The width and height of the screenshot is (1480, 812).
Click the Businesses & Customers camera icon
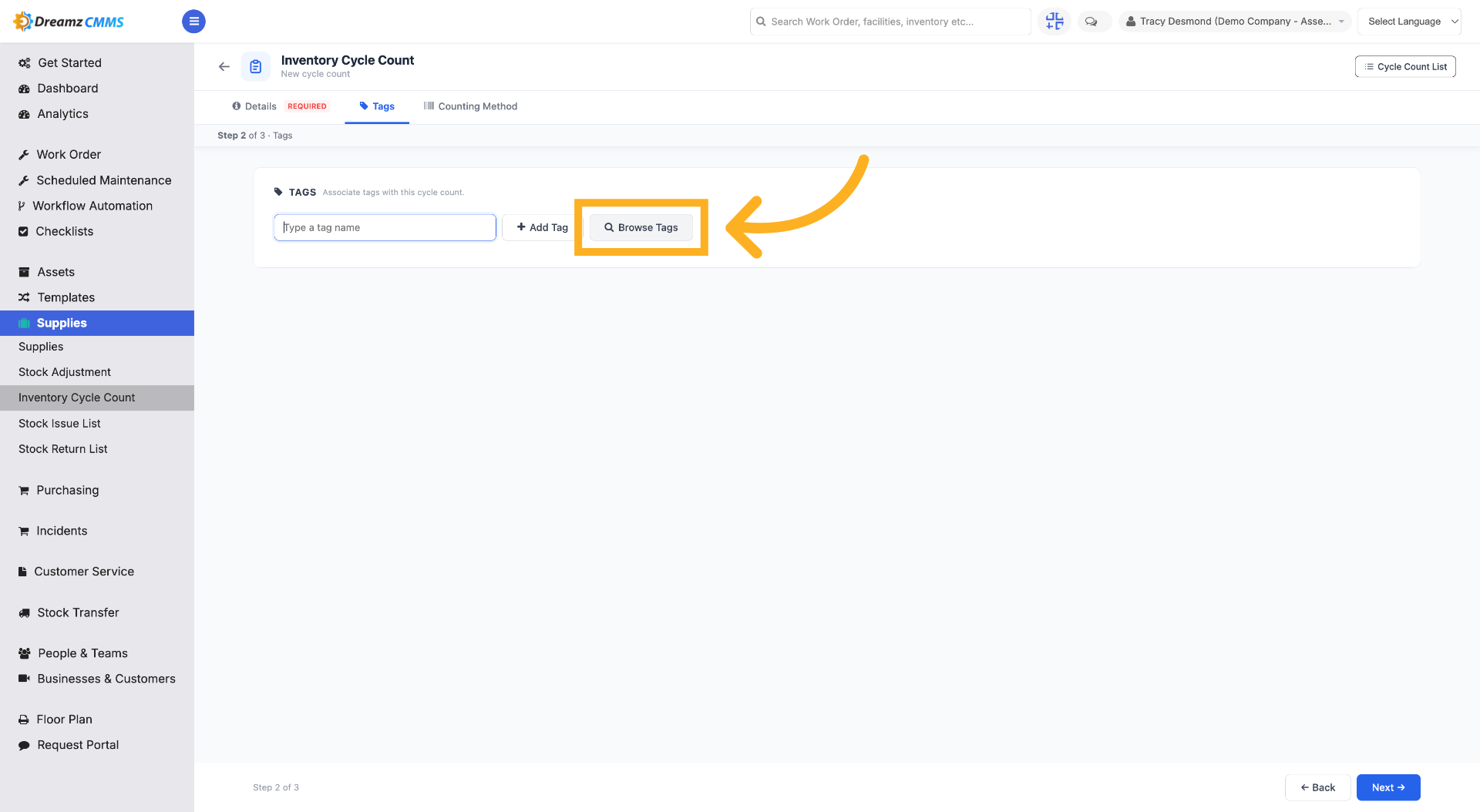point(24,679)
